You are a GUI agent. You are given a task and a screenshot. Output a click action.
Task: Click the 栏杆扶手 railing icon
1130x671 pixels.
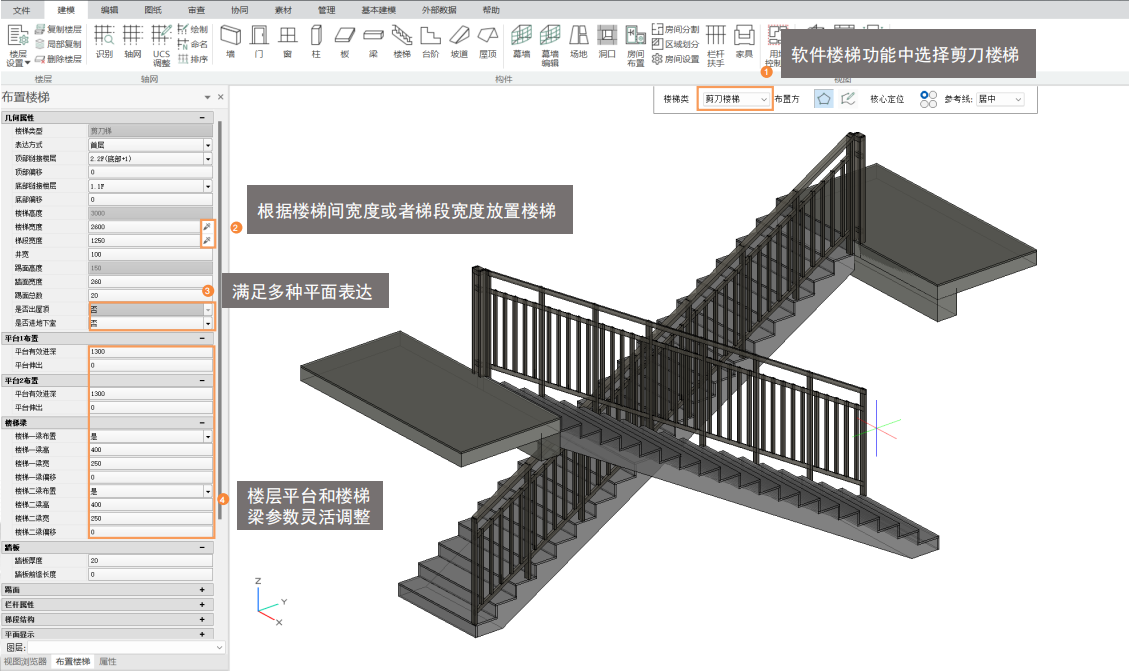[716, 42]
